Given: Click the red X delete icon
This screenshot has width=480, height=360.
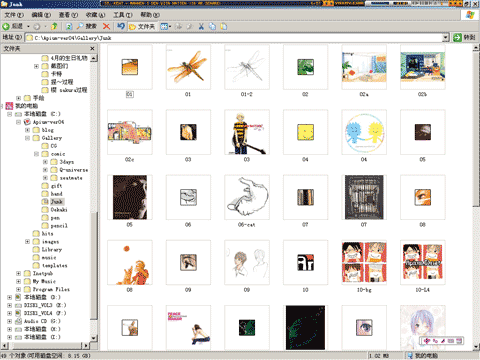Looking at the screenshot, I should (x=106, y=26).
